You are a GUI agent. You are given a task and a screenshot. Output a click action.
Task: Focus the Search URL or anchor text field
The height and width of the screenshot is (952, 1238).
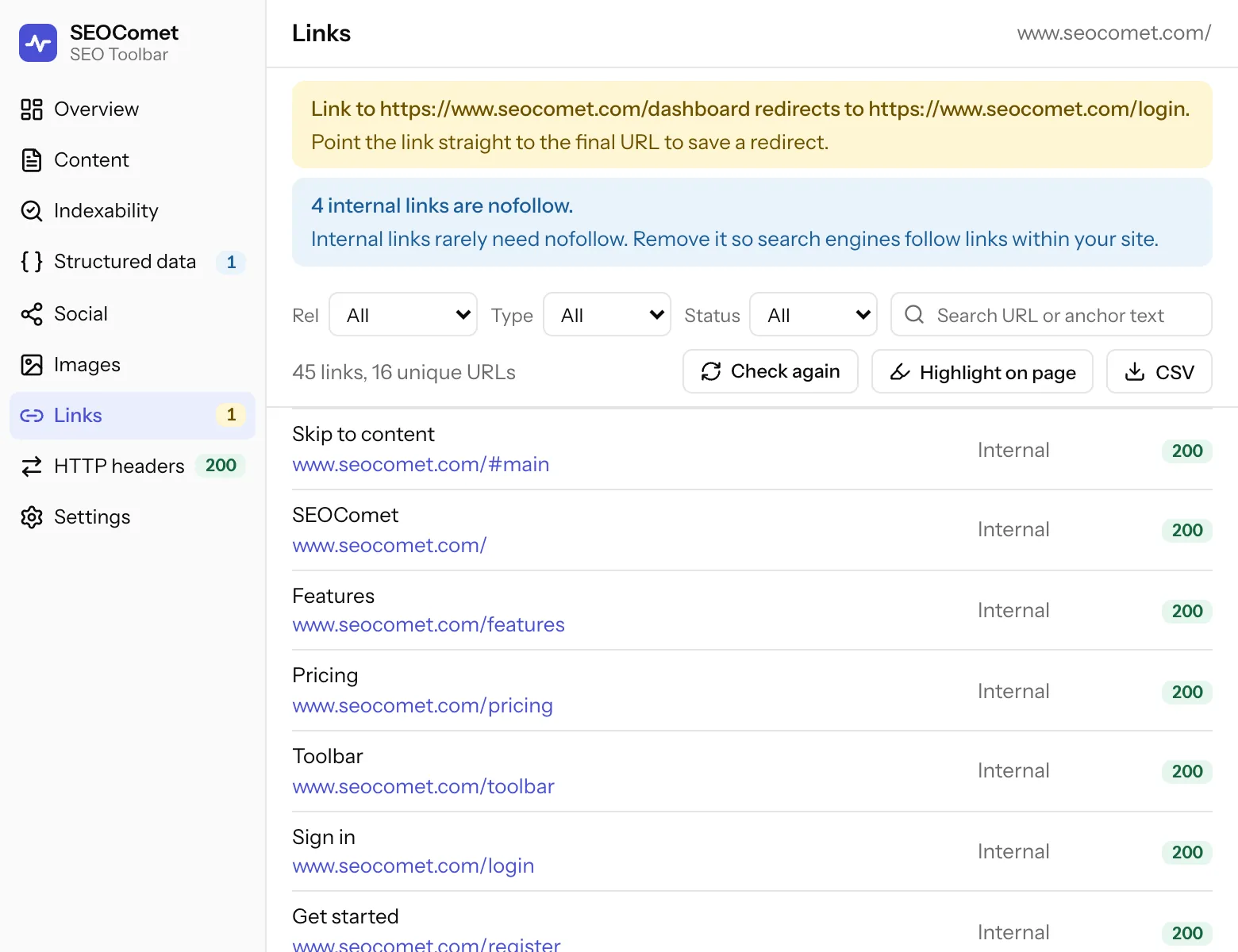tap(1052, 314)
